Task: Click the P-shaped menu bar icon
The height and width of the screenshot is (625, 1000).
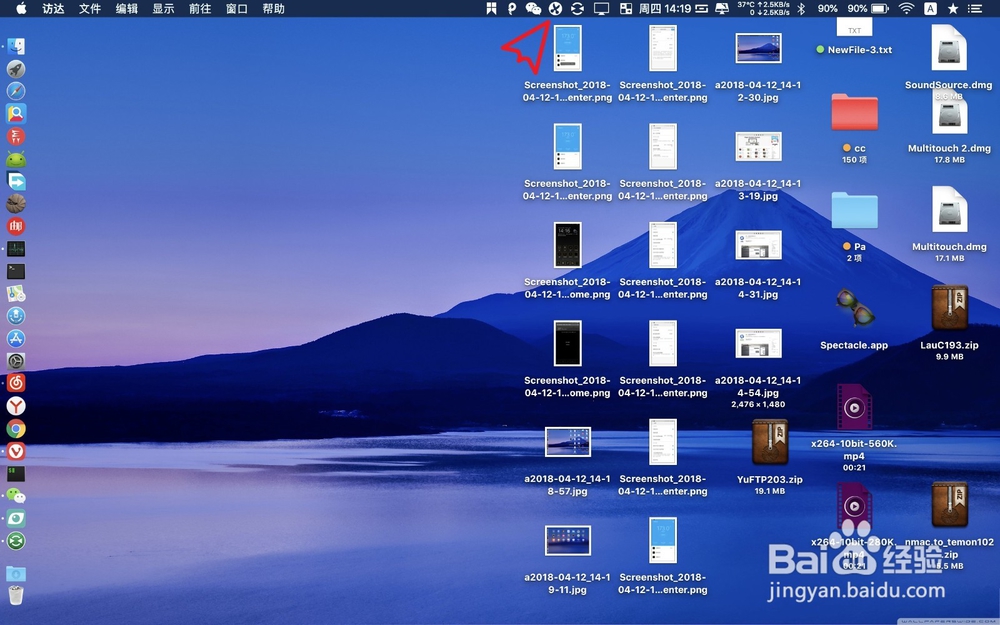Action: click(x=511, y=8)
